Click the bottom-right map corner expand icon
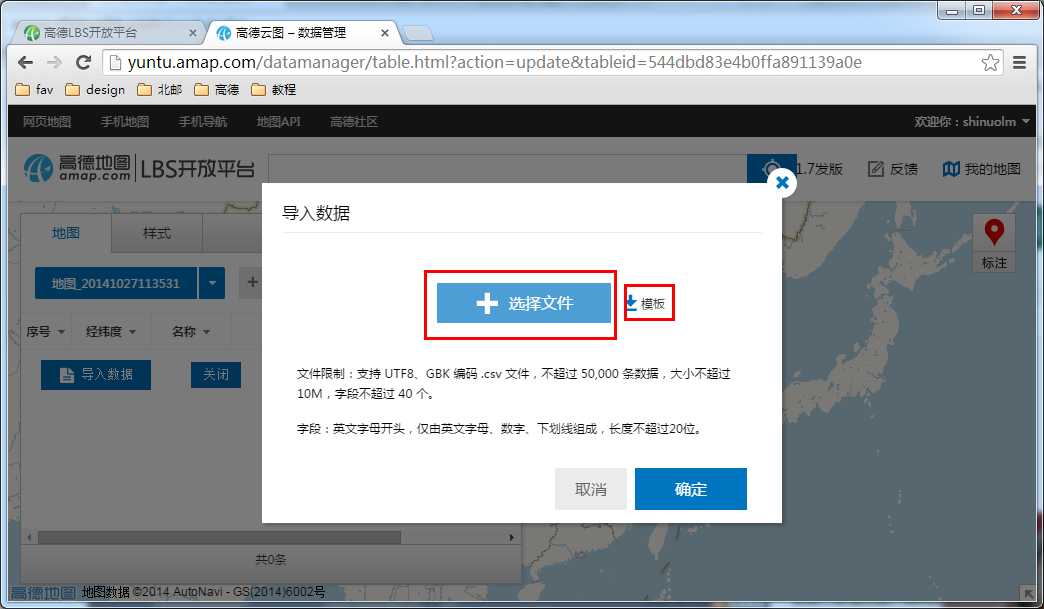This screenshot has height=609, width=1044. [1028, 592]
